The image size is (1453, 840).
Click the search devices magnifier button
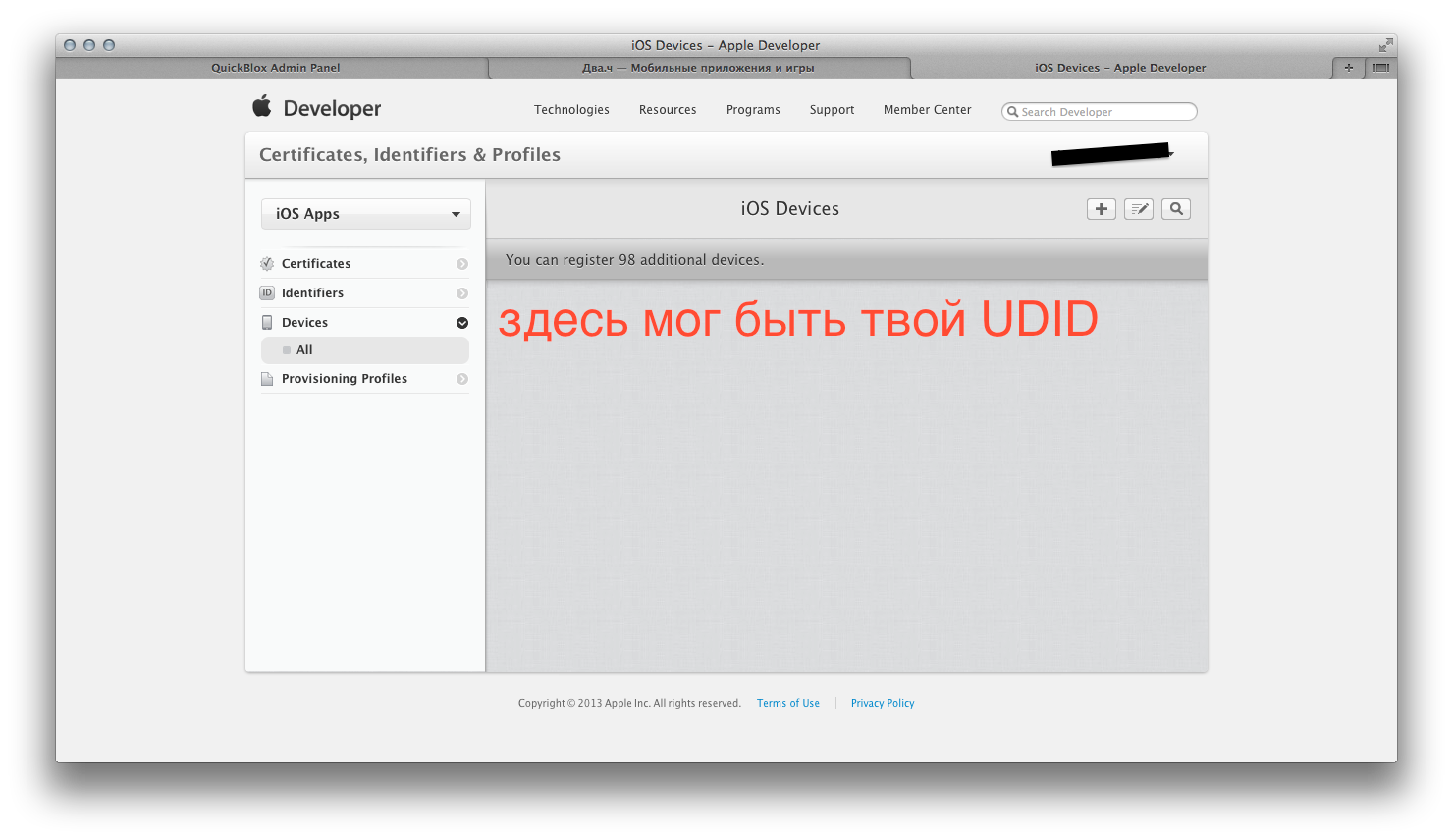click(x=1176, y=209)
